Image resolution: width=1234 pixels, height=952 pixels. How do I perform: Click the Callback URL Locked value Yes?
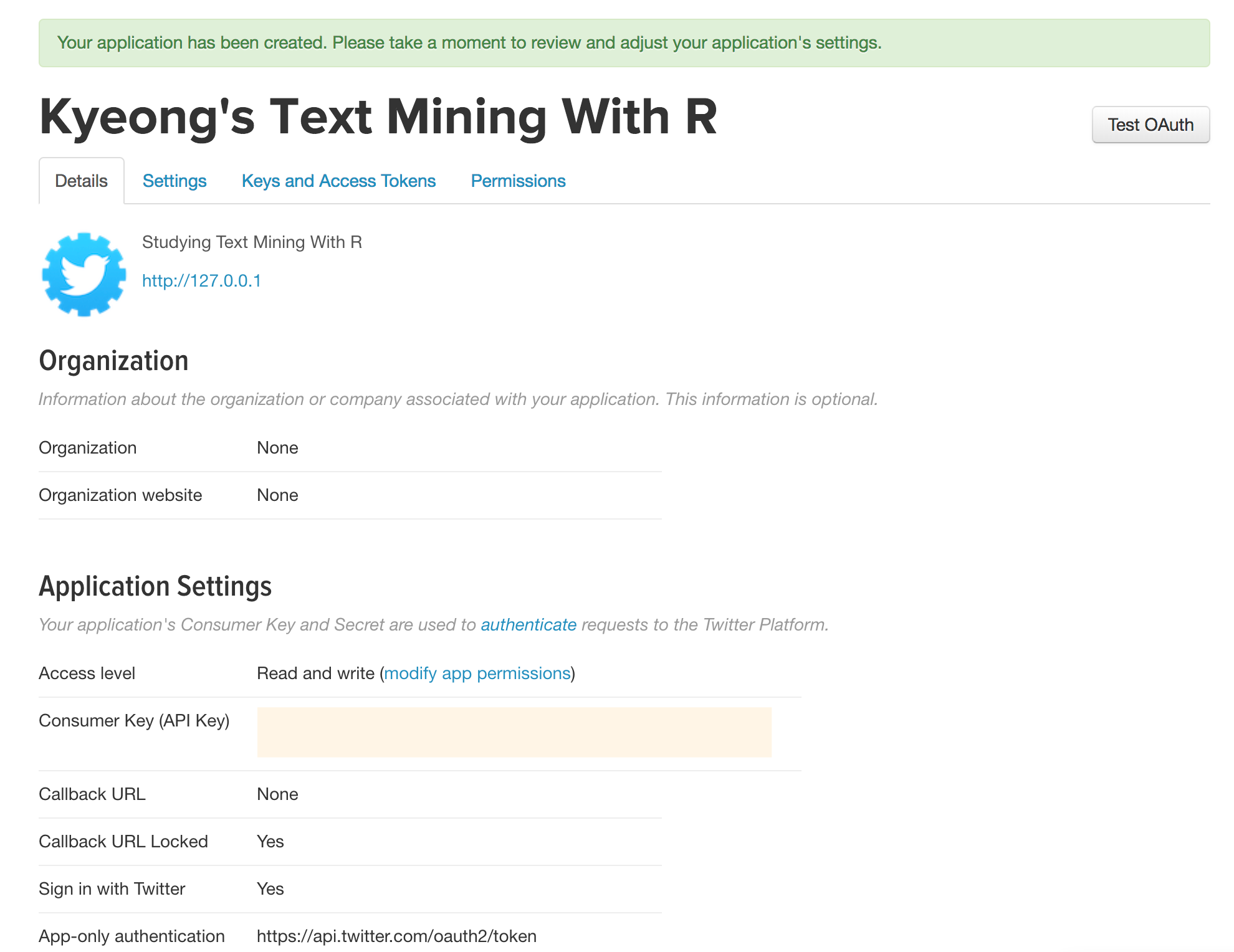pos(270,841)
